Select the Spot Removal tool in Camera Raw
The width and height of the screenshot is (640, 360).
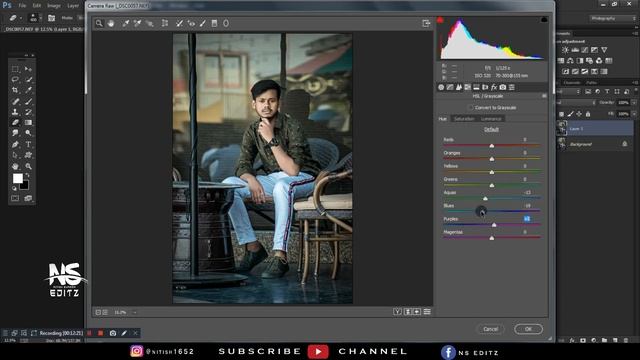pyautogui.click(x=179, y=23)
